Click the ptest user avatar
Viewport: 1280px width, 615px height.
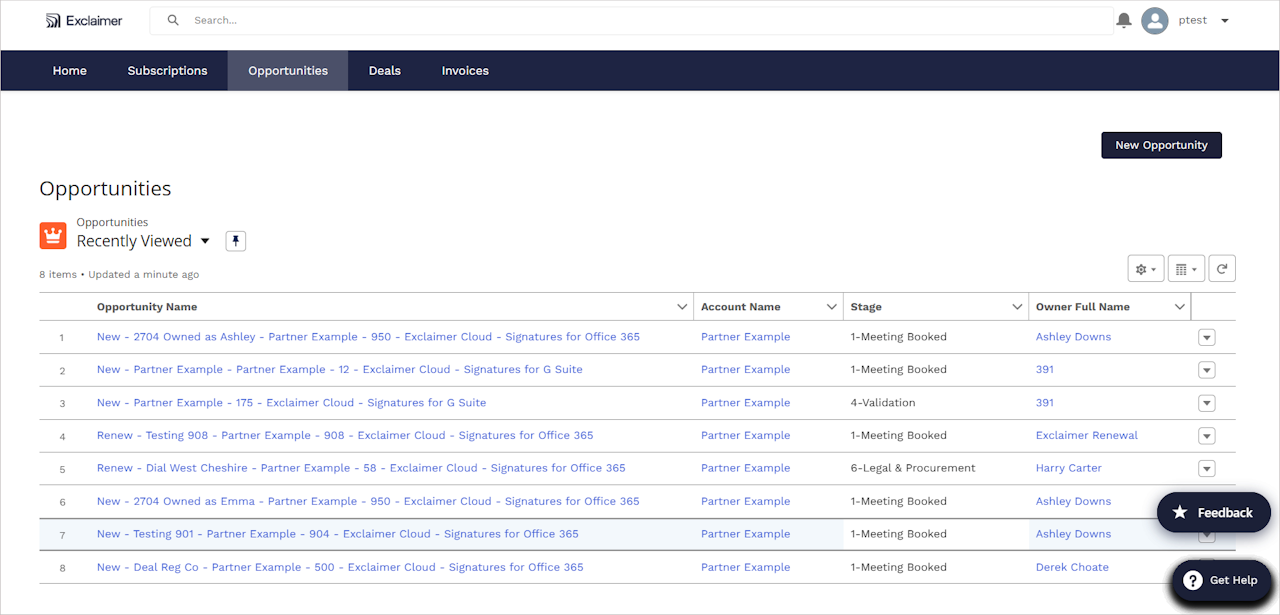pos(1155,21)
